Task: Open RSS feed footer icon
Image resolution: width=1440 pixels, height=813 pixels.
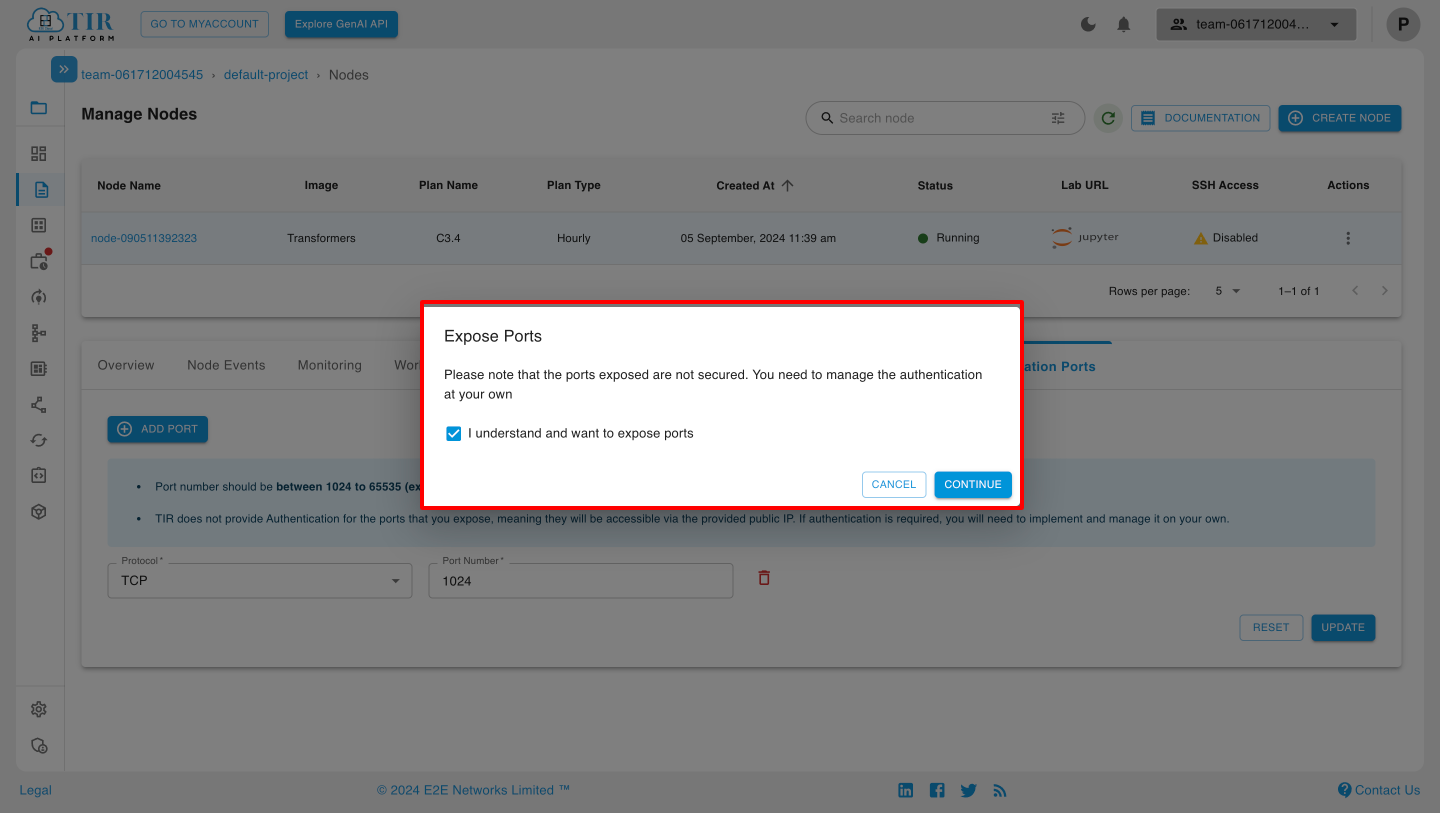Action: coord(999,790)
